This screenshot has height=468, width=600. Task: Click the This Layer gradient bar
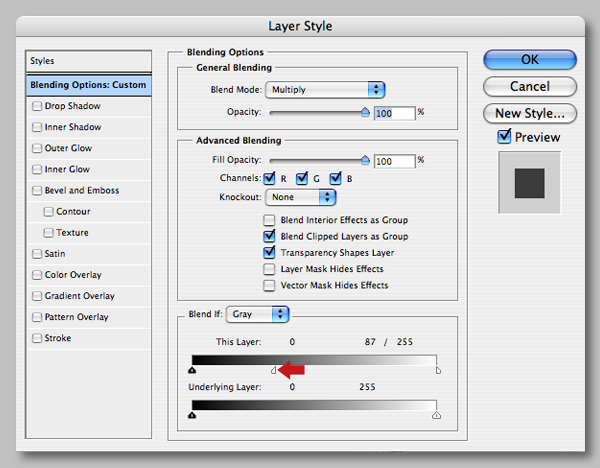pyautogui.click(x=314, y=360)
